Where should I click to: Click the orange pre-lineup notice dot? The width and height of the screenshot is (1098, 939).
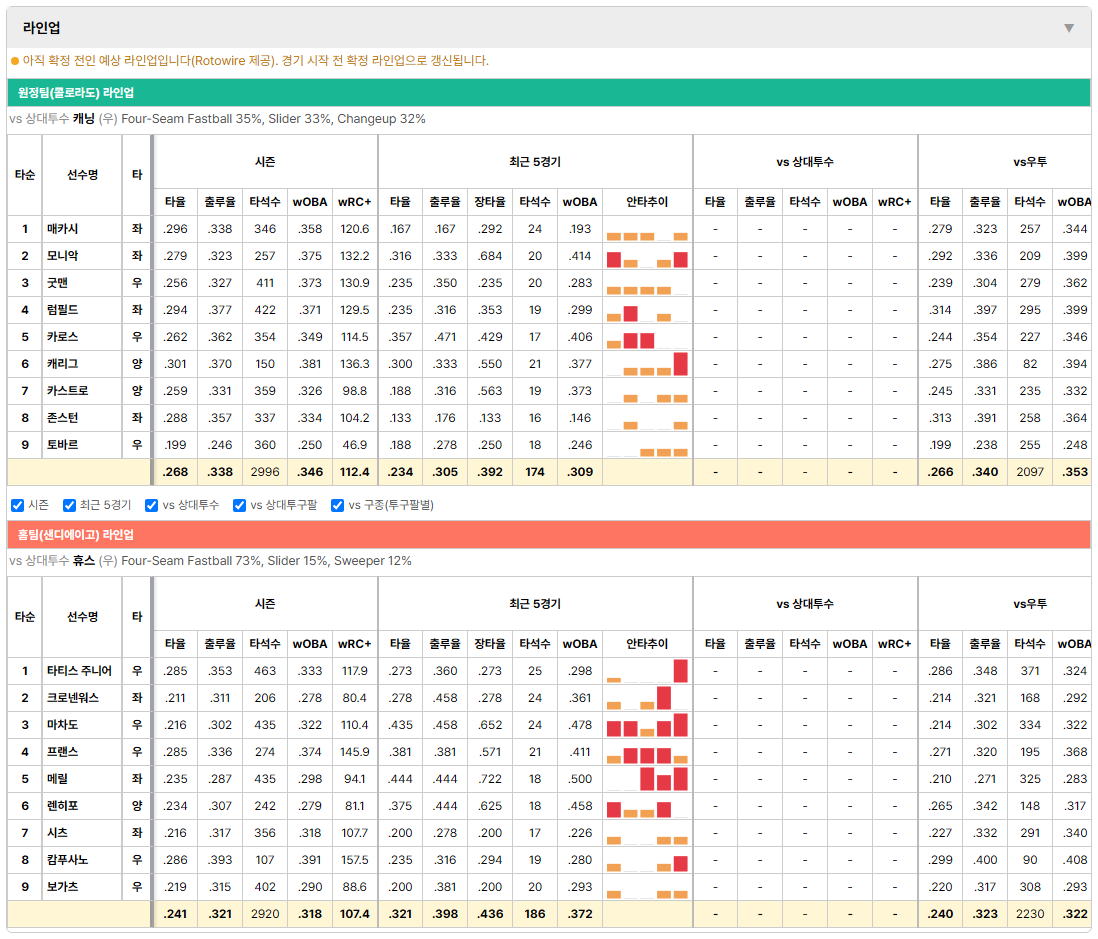click(x=15, y=61)
